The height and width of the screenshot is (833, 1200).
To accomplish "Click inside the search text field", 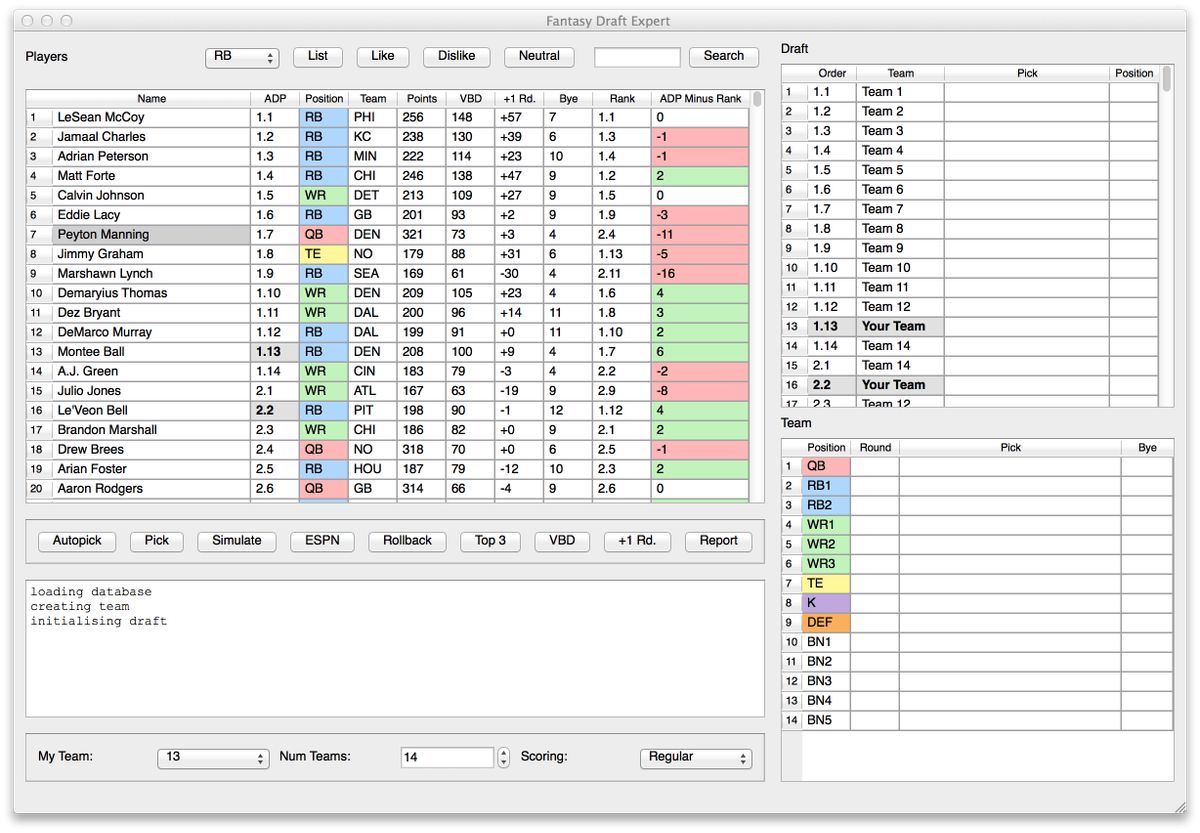I will (x=637, y=56).
